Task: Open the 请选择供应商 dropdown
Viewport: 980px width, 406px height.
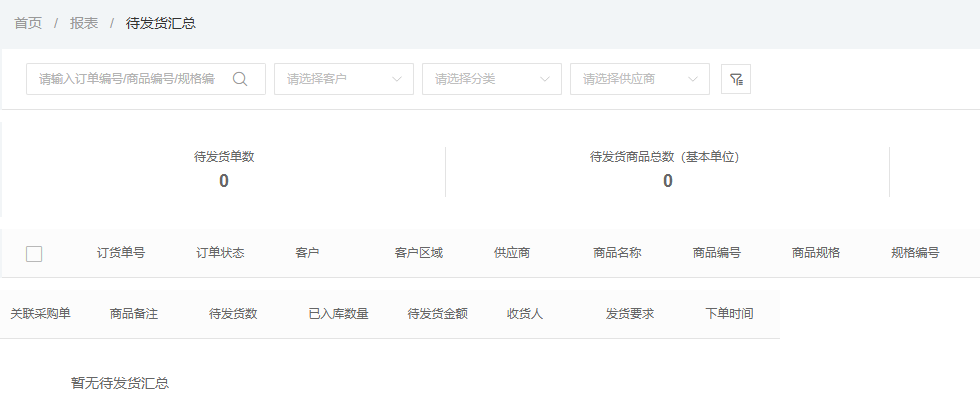Action: tap(640, 79)
